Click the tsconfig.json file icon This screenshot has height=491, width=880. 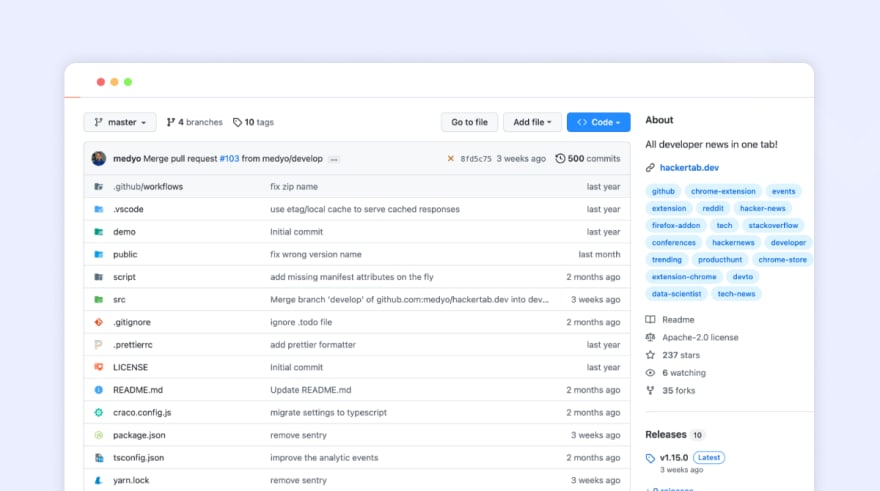[x=99, y=458]
